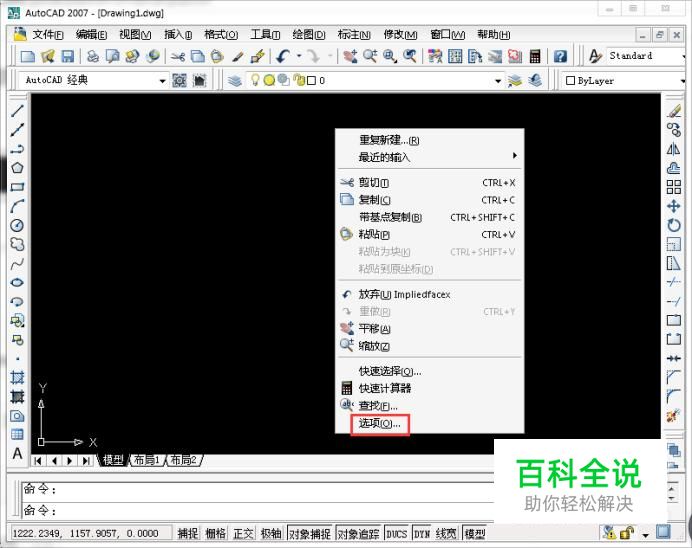Select the Arc draw tool
The width and height of the screenshot is (692, 548).
pos(17,206)
